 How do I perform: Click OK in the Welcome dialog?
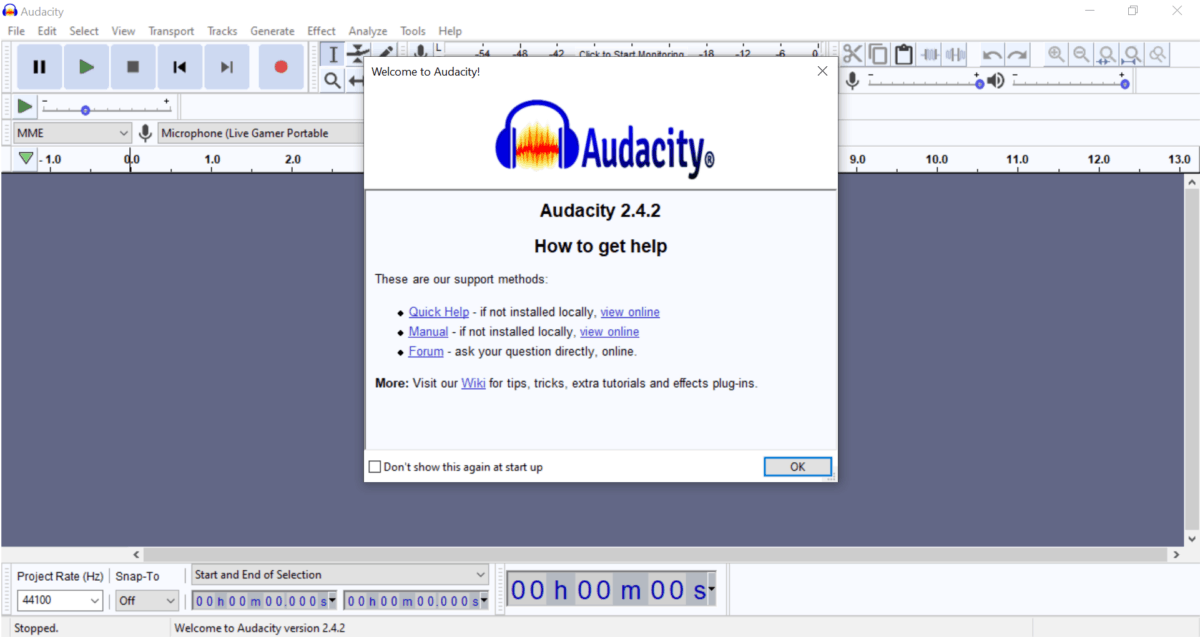click(797, 467)
